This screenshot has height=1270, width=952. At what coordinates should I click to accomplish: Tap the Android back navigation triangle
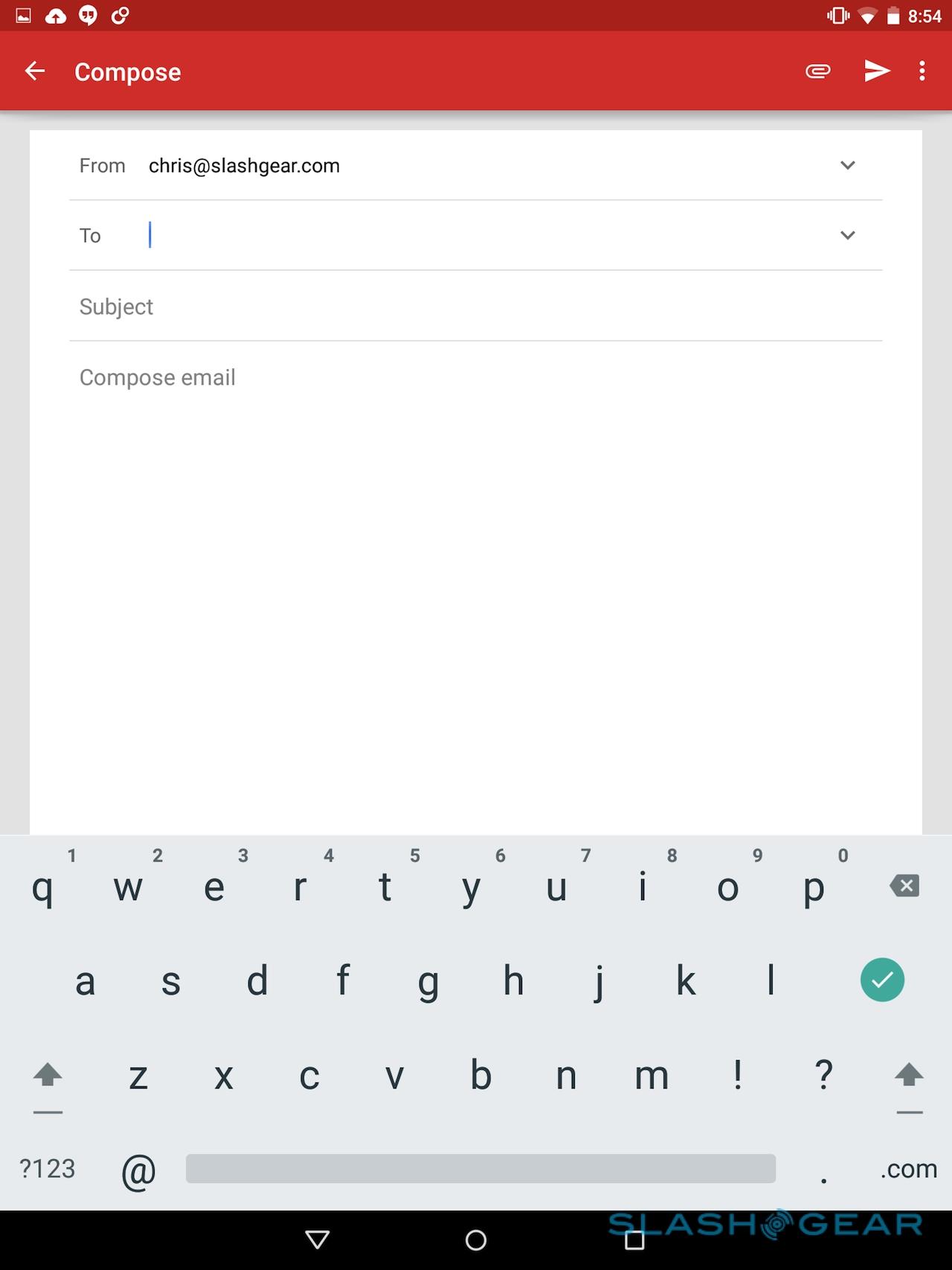pos(318,1239)
